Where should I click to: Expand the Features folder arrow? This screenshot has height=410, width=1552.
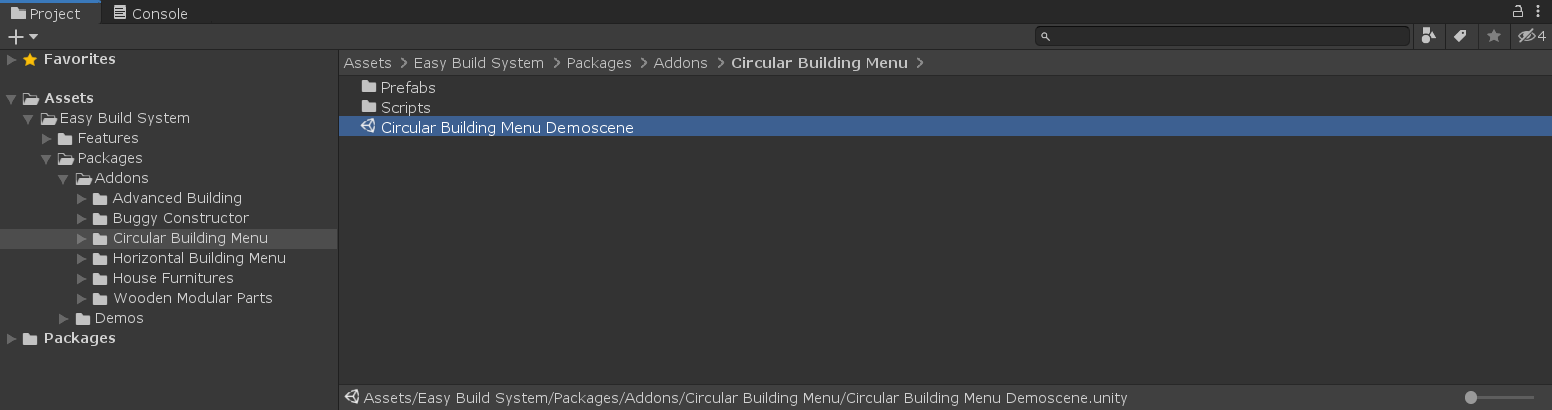(x=47, y=139)
